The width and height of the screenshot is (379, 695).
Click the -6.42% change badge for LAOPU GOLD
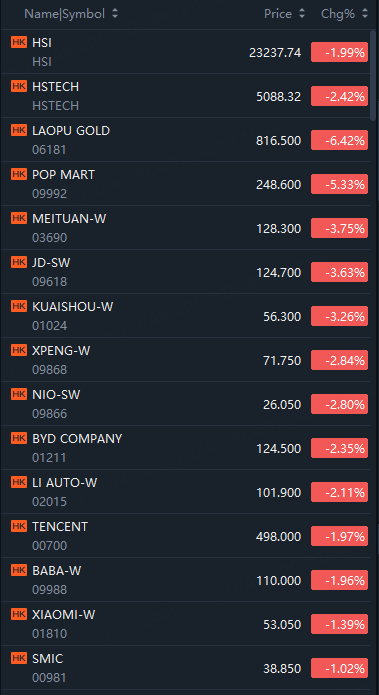(340, 140)
